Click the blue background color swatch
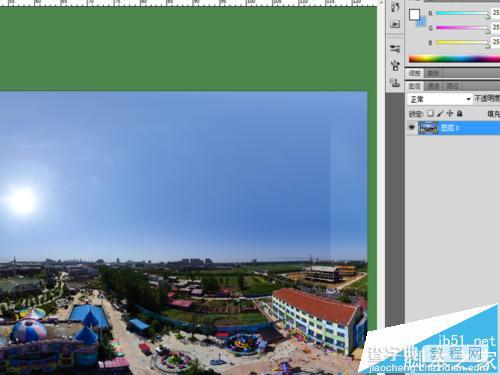500x375 pixels. (422, 22)
